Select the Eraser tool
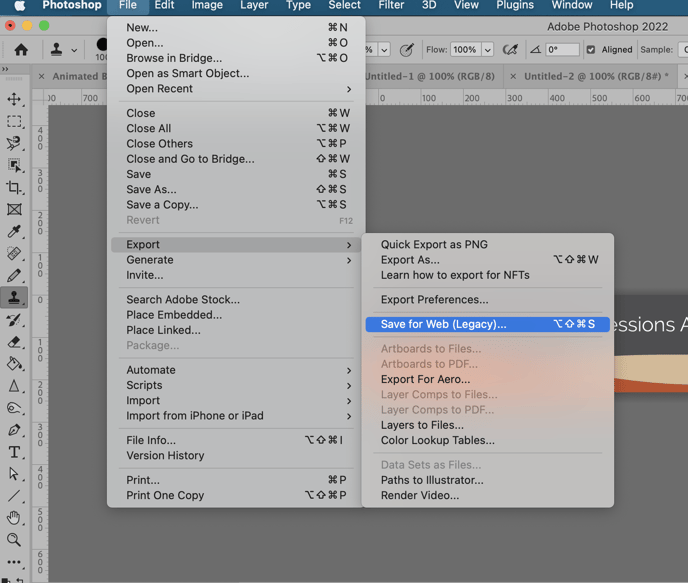Image resolution: width=688 pixels, height=583 pixels. (14, 342)
